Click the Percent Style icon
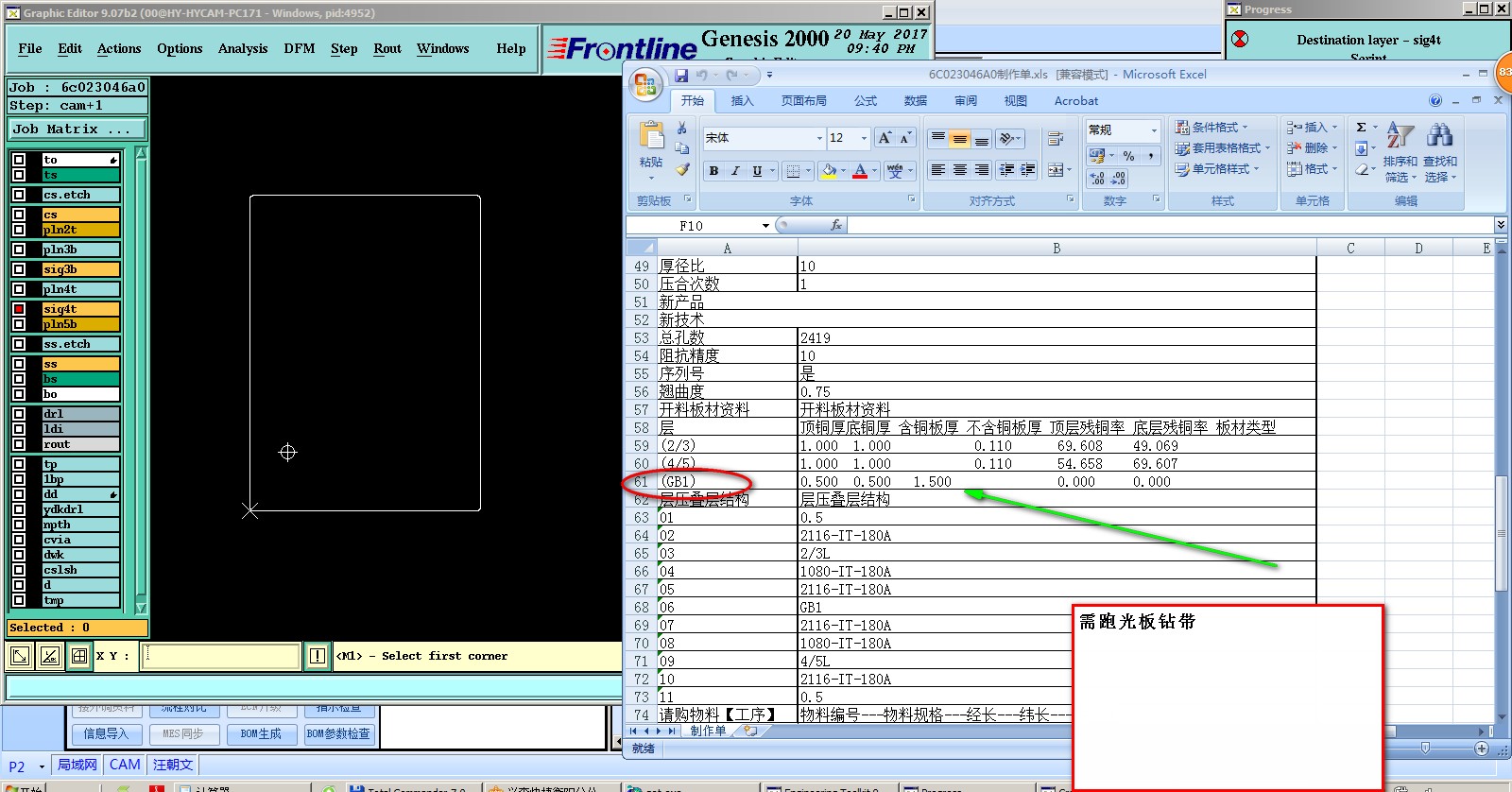The width and height of the screenshot is (1512, 792). click(1128, 156)
